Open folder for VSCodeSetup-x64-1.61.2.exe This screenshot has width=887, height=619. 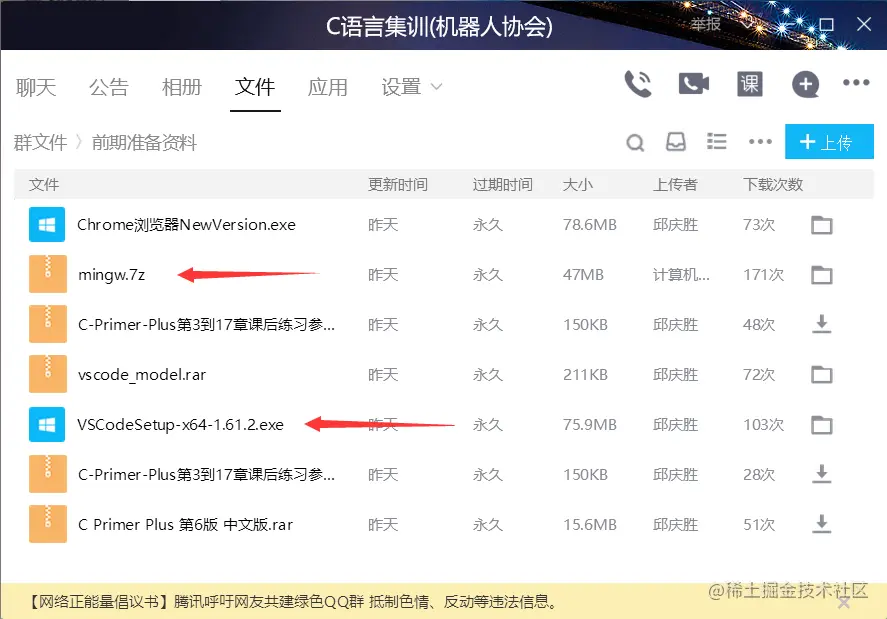pos(821,424)
